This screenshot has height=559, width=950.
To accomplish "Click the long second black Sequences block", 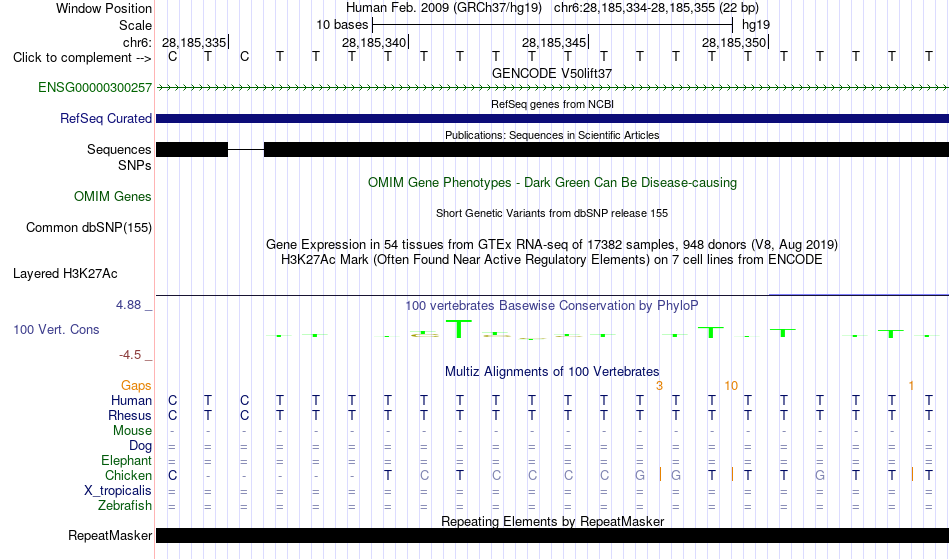I will (606, 150).
